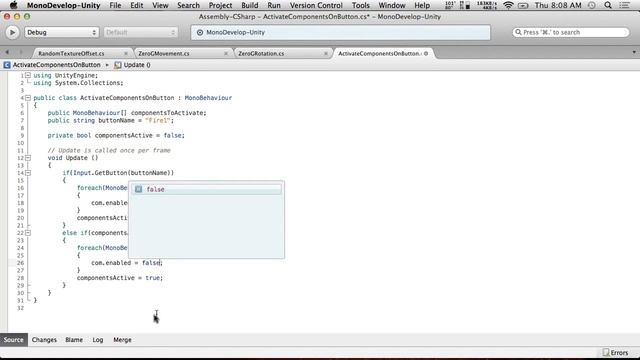
Task: Collapse the if block fold on line 14
Action: 28,173
